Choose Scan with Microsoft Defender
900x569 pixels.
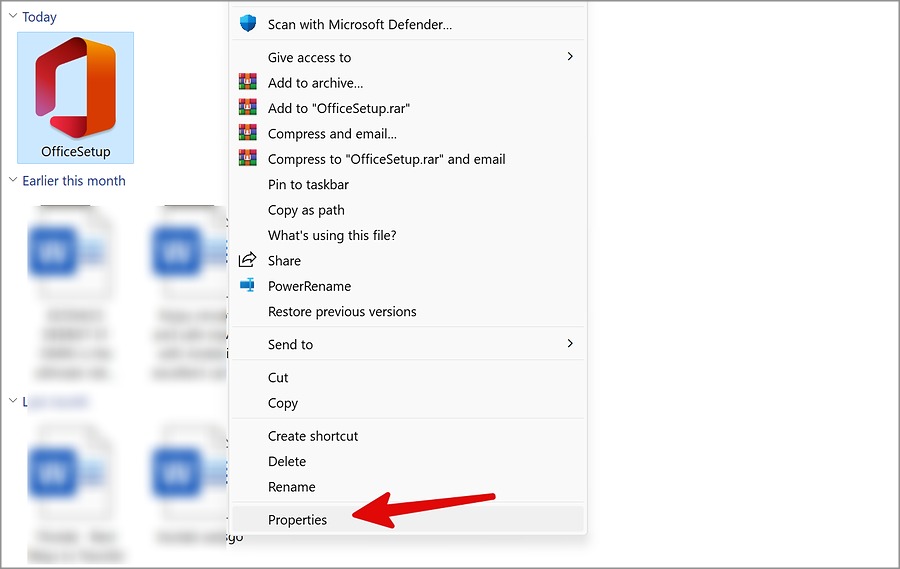click(408, 24)
